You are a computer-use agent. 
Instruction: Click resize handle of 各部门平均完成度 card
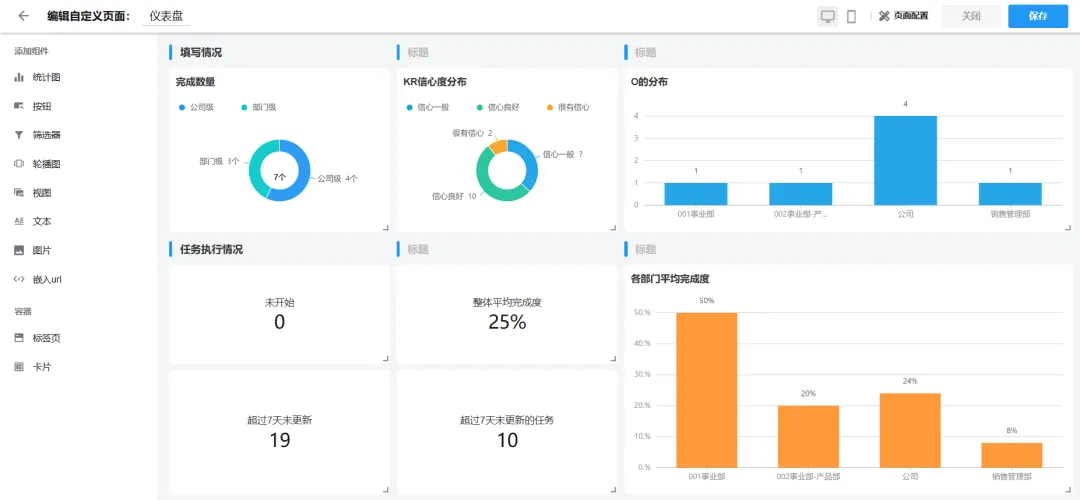pos(1068,490)
